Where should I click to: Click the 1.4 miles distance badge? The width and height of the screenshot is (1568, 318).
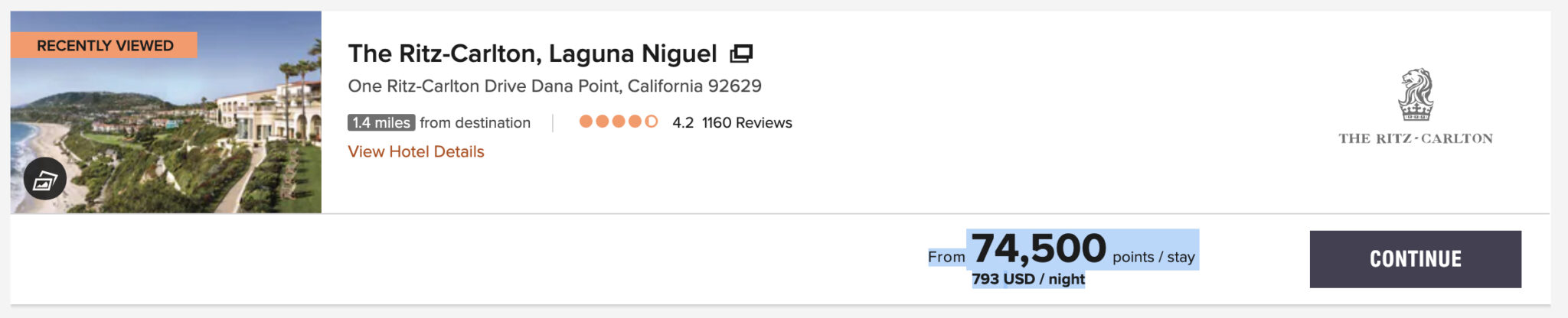381,122
